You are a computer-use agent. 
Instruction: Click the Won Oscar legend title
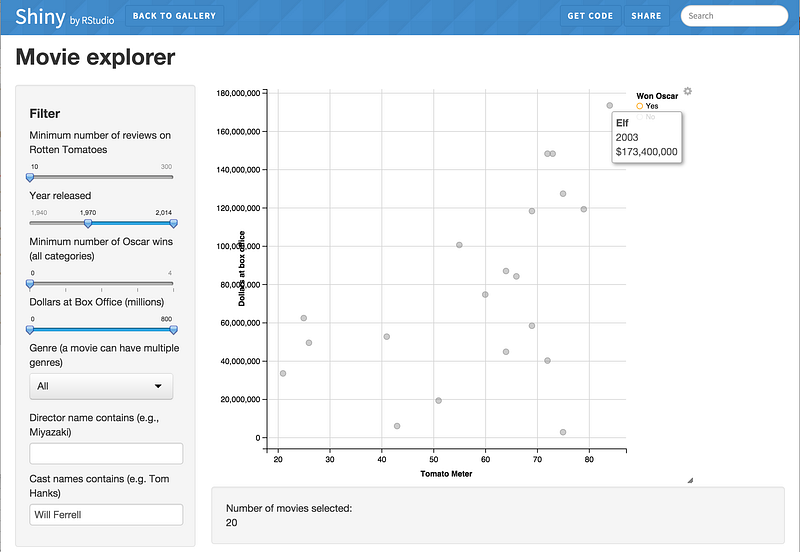(x=657, y=96)
